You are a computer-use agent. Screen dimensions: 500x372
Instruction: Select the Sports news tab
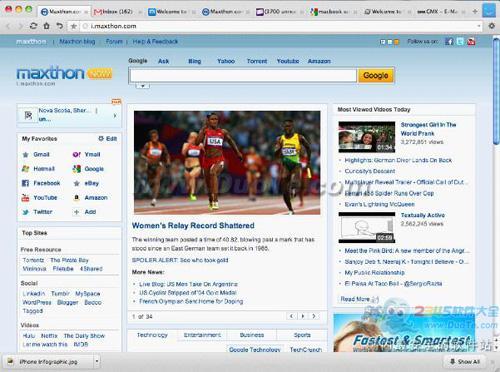(302, 335)
